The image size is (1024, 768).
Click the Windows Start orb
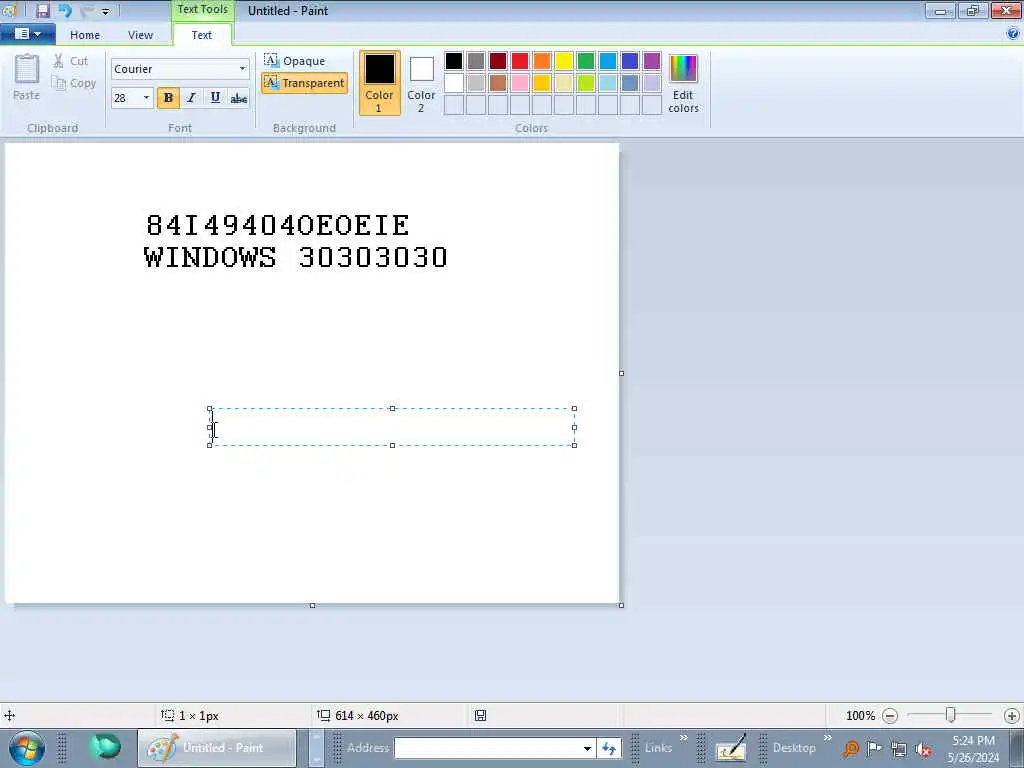click(x=27, y=748)
